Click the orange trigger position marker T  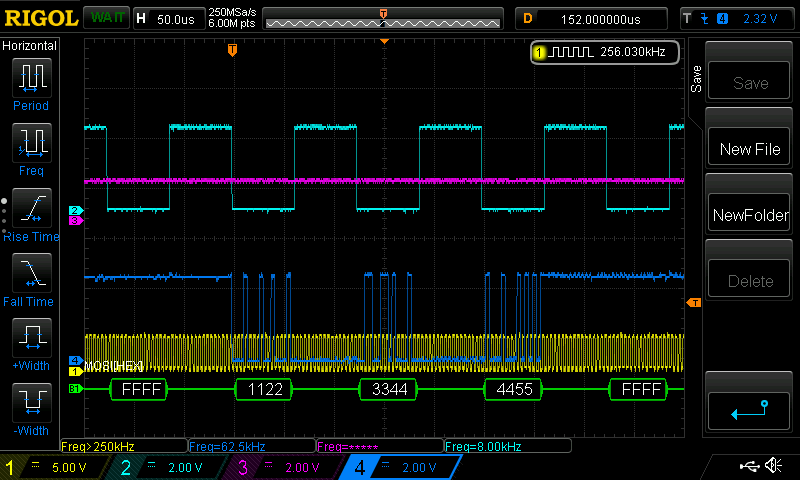[232, 49]
